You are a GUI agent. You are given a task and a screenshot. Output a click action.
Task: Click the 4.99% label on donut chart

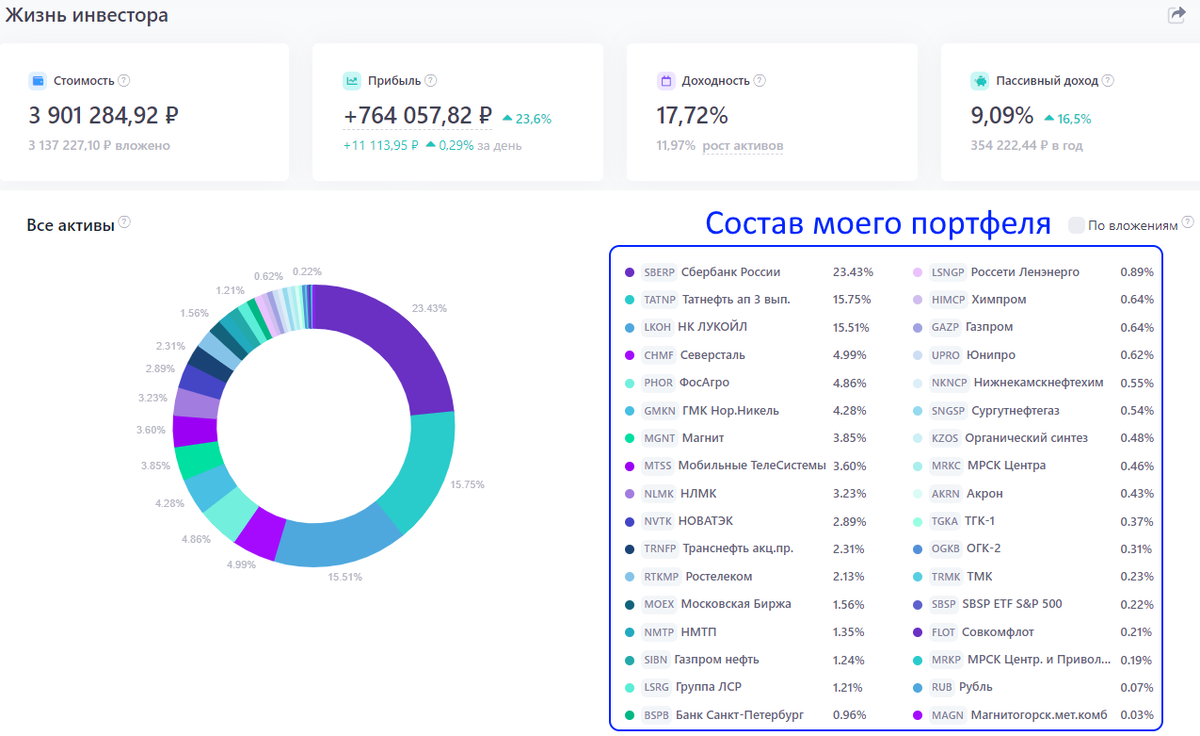pyautogui.click(x=242, y=565)
